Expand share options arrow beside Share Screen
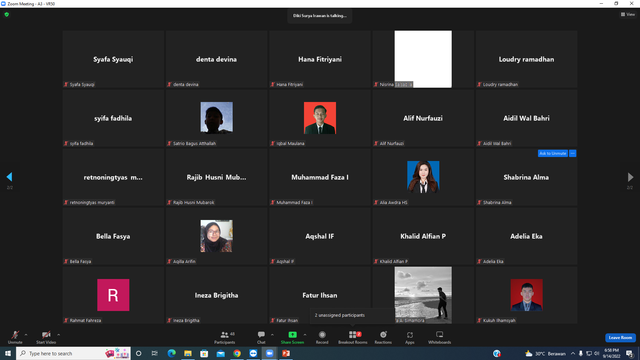Screen dimensions: 640x360 (305, 335)
